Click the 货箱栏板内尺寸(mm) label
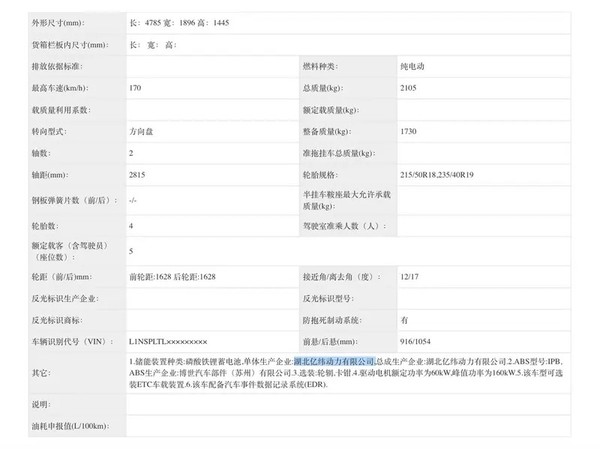The height and width of the screenshot is (449, 600). coord(69,45)
